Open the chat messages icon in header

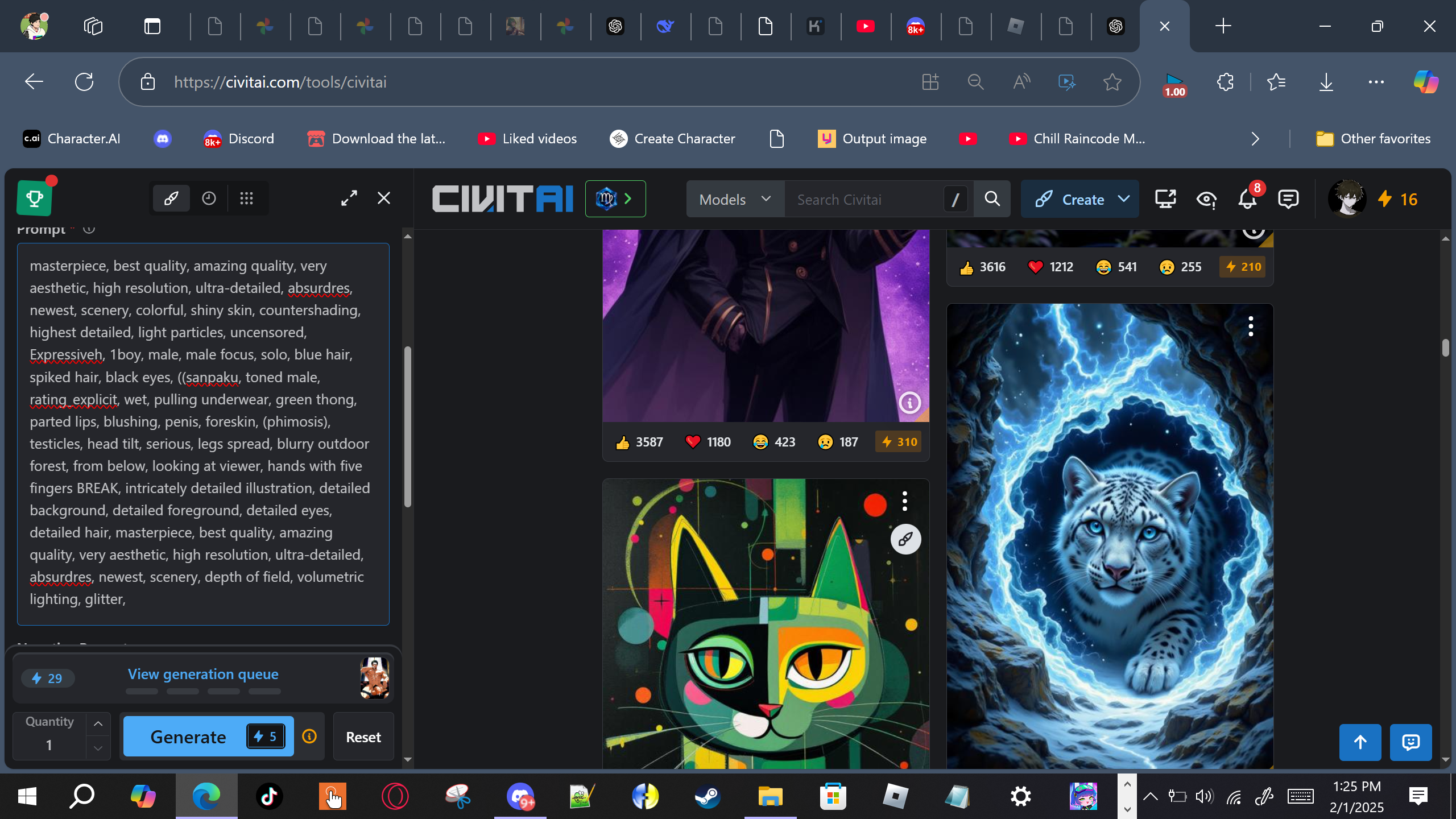(1288, 199)
